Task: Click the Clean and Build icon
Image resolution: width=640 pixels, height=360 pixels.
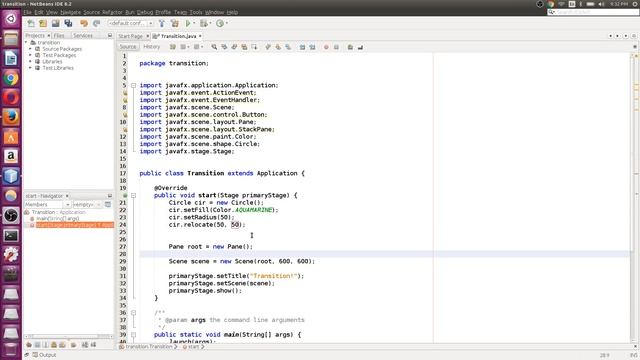Action: click(x=175, y=23)
